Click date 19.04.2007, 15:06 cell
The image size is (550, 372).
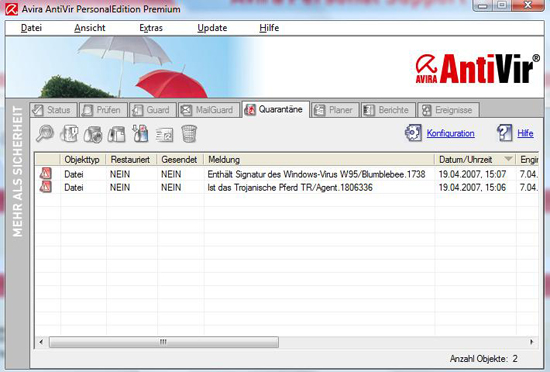tap(472, 187)
